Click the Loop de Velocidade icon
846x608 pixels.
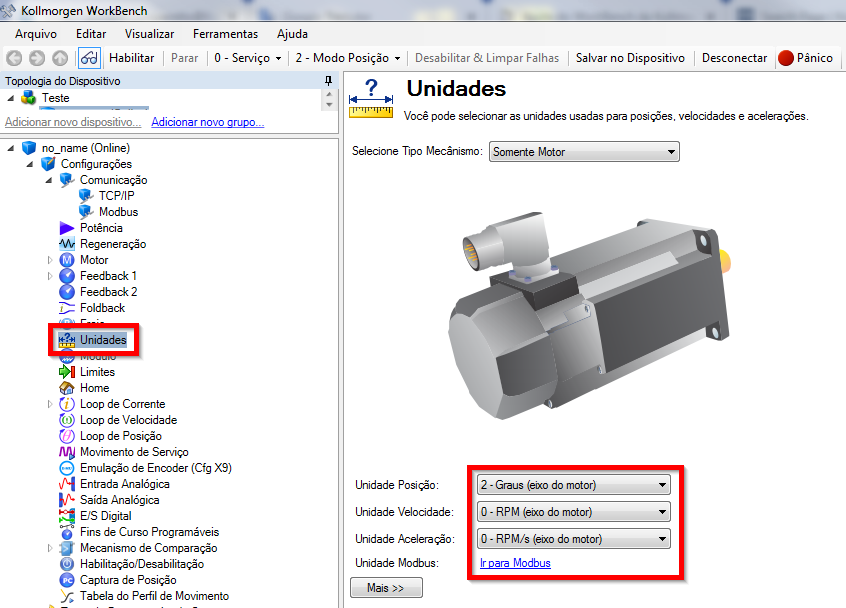[67, 420]
